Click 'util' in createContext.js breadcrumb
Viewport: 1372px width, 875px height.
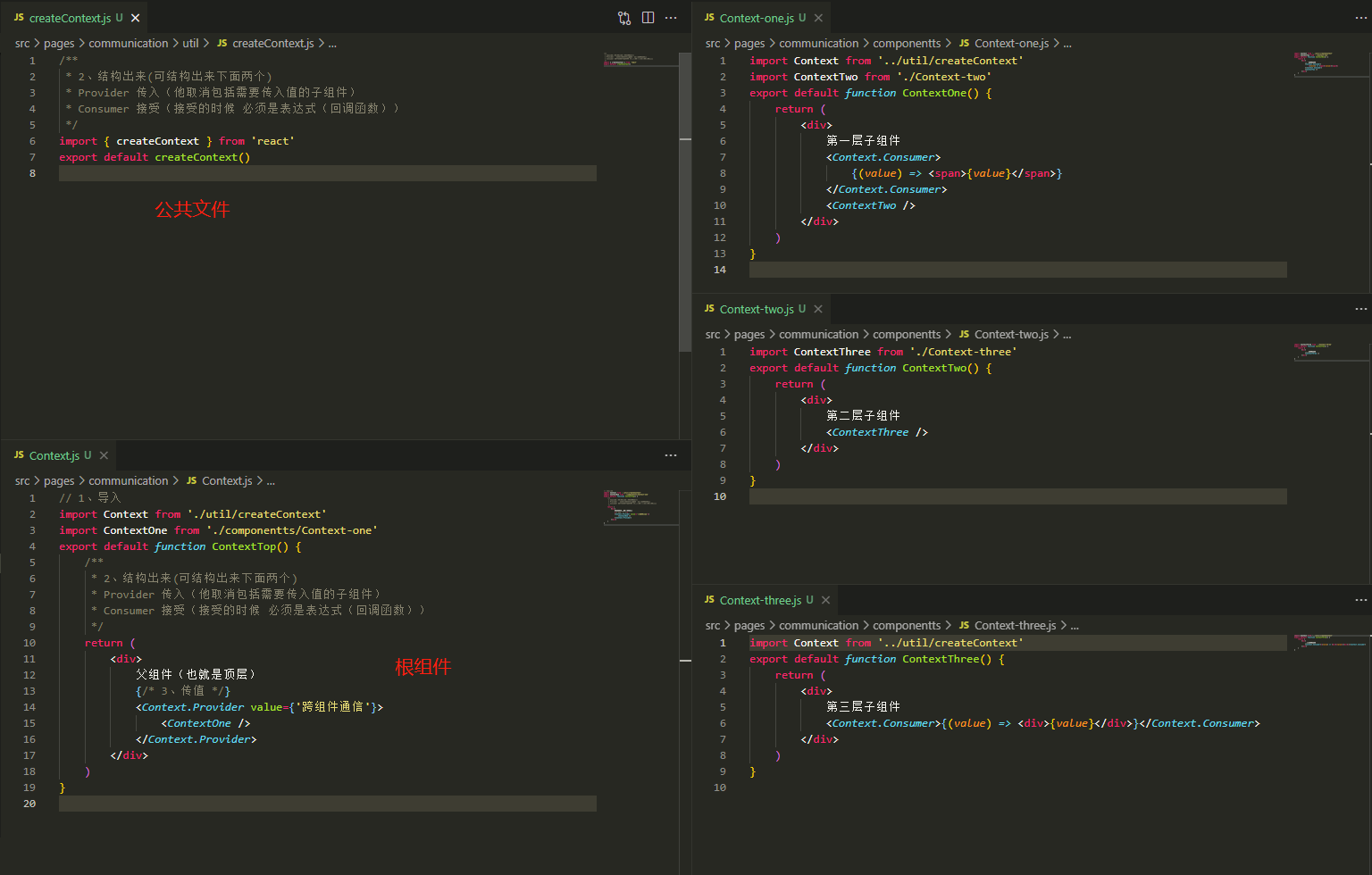coord(190,43)
